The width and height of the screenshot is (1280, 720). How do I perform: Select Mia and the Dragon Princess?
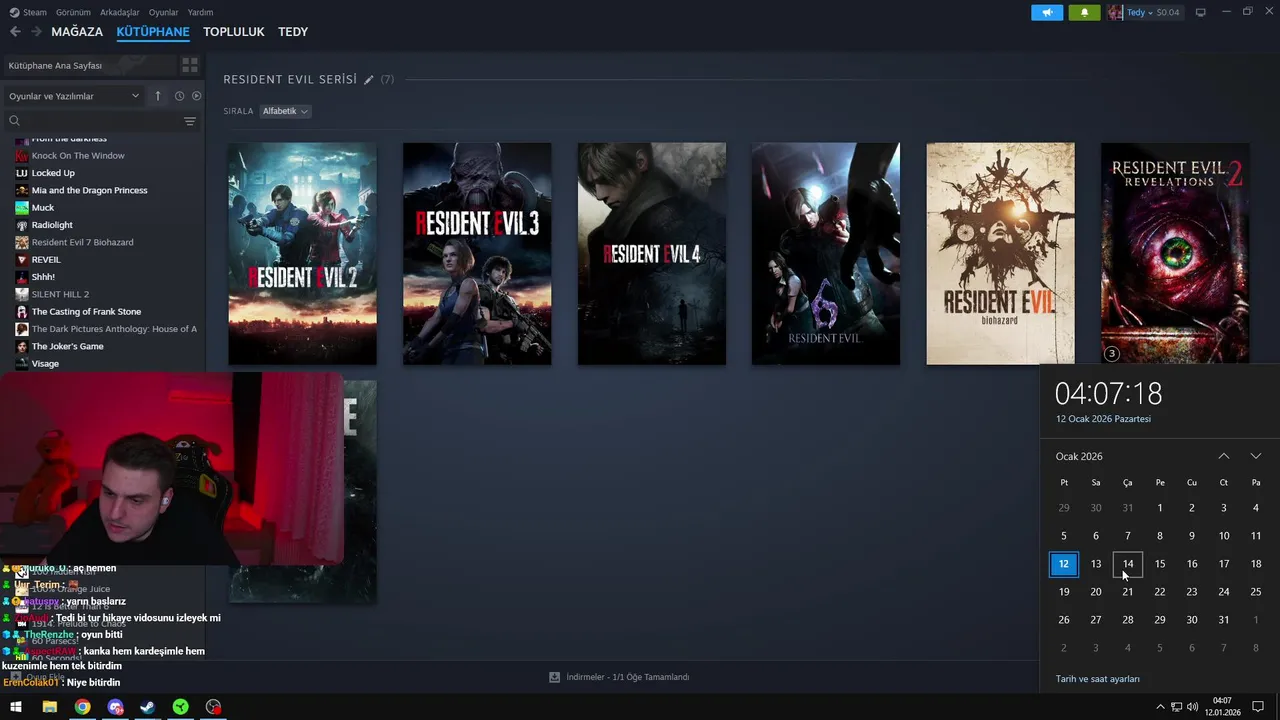click(89, 190)
